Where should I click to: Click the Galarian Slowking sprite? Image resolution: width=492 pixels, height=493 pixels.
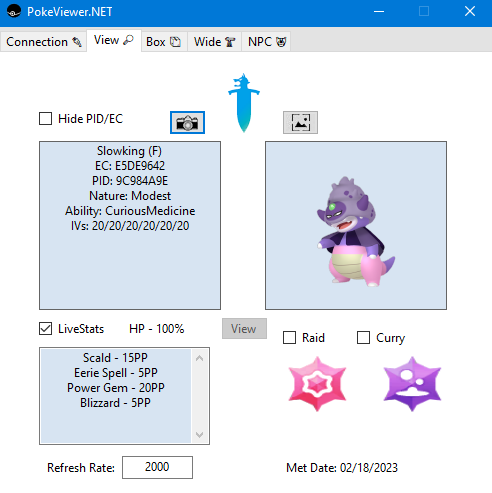pos(355,232)
